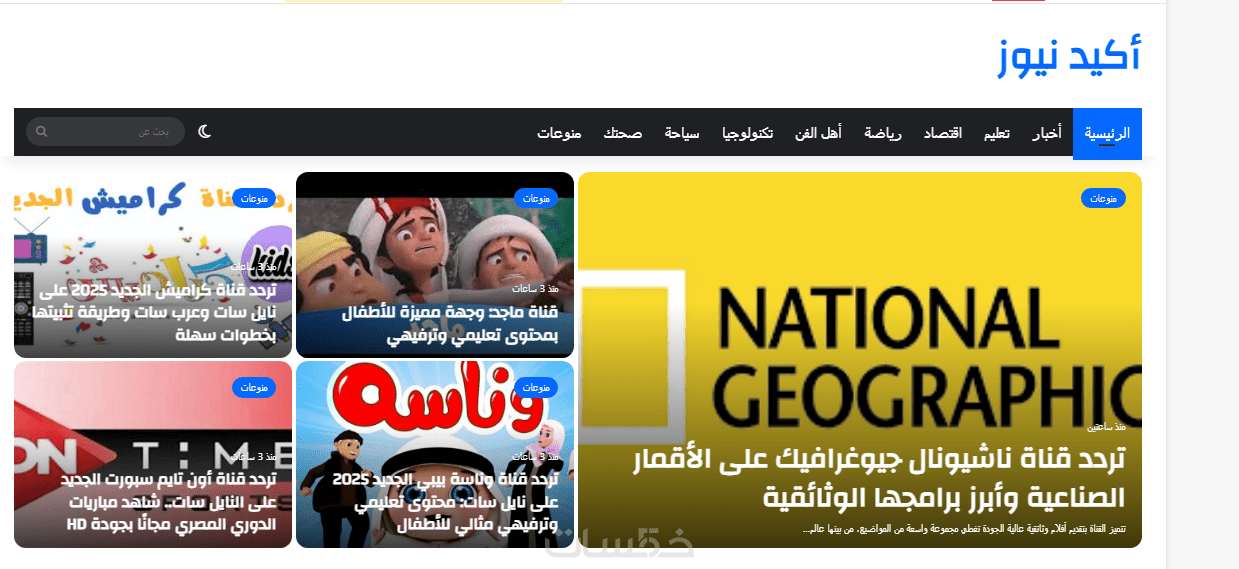Go to the اقتصاد section

(x=942, y=133)
